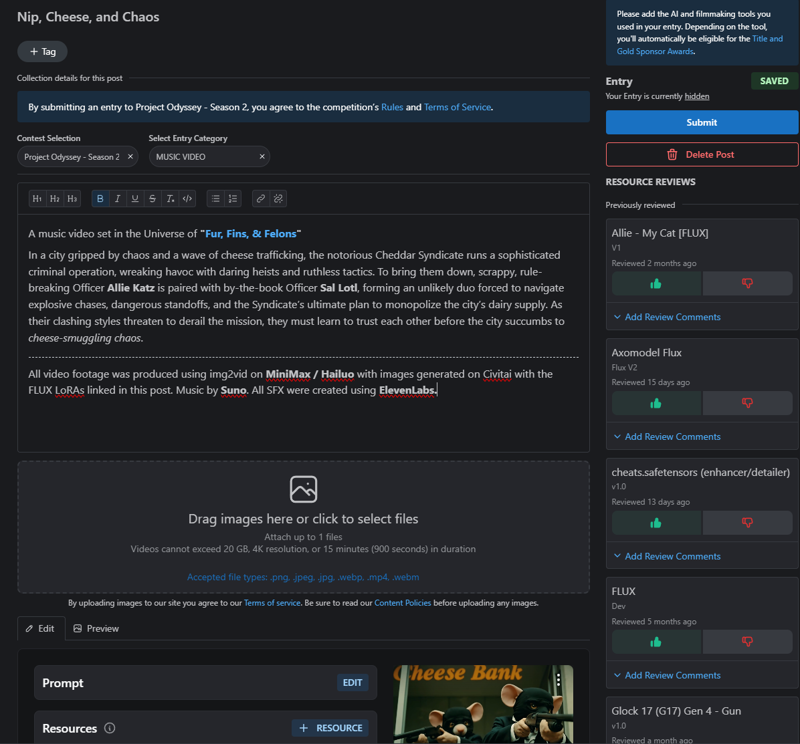This screenshot has height=744, width=800.
Task: Open the competition Rules link
Action: pyautogui.click(x=392, y=107)
